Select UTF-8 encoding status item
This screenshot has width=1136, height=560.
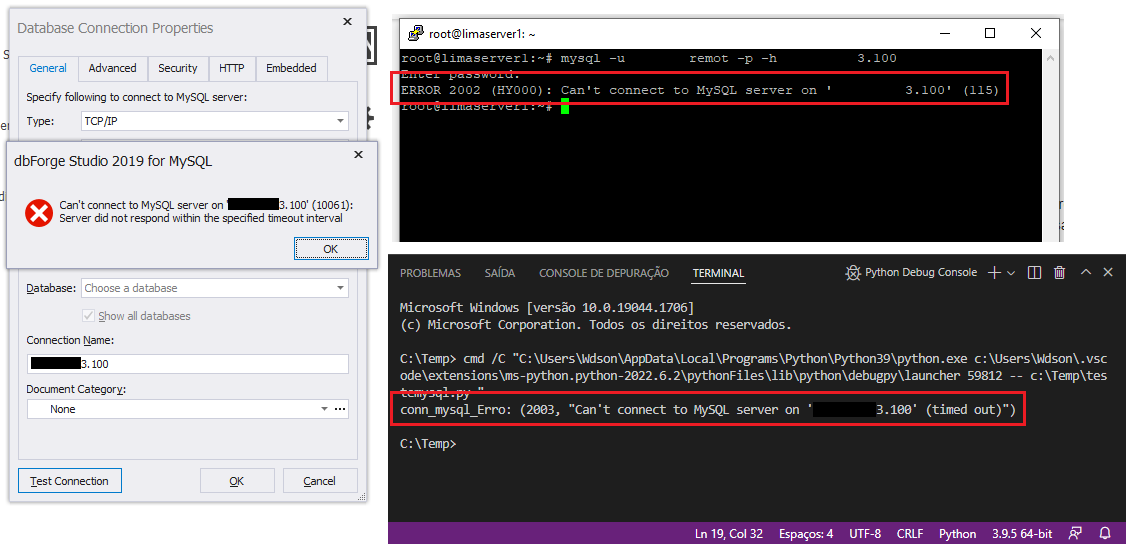pyautogui.click(x=865, y=534)
